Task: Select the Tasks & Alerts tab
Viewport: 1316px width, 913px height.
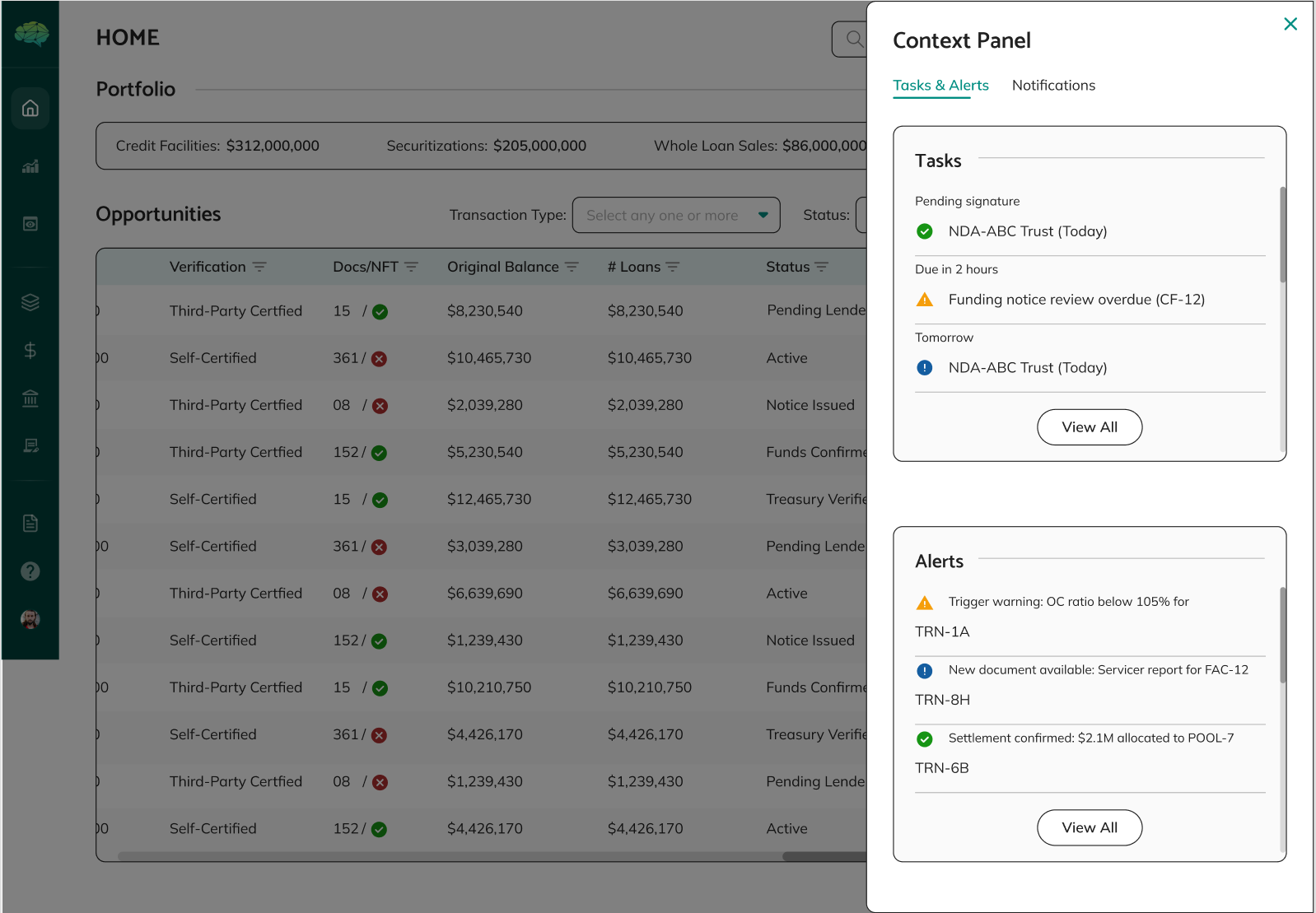Action: (940, 86)
